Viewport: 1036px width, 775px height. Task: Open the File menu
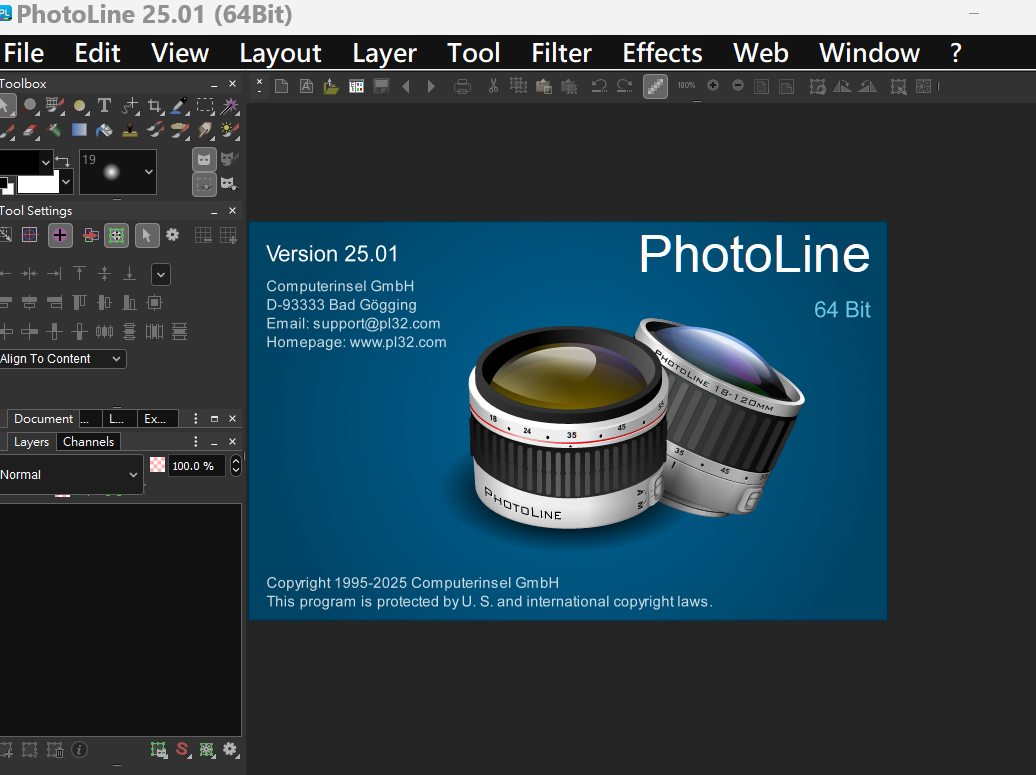coord(24,53)
